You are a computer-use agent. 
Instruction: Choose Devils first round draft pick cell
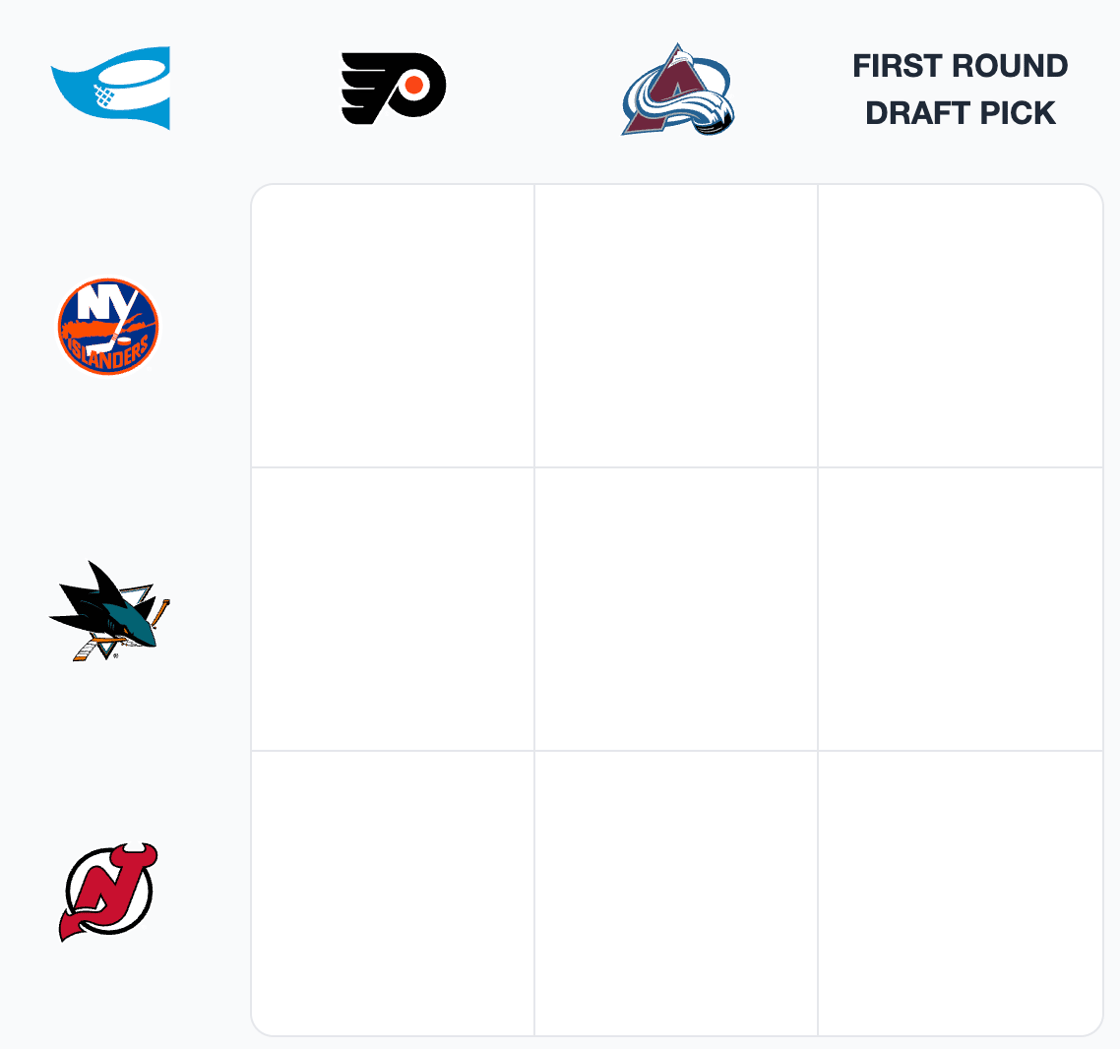click(960, 893)
